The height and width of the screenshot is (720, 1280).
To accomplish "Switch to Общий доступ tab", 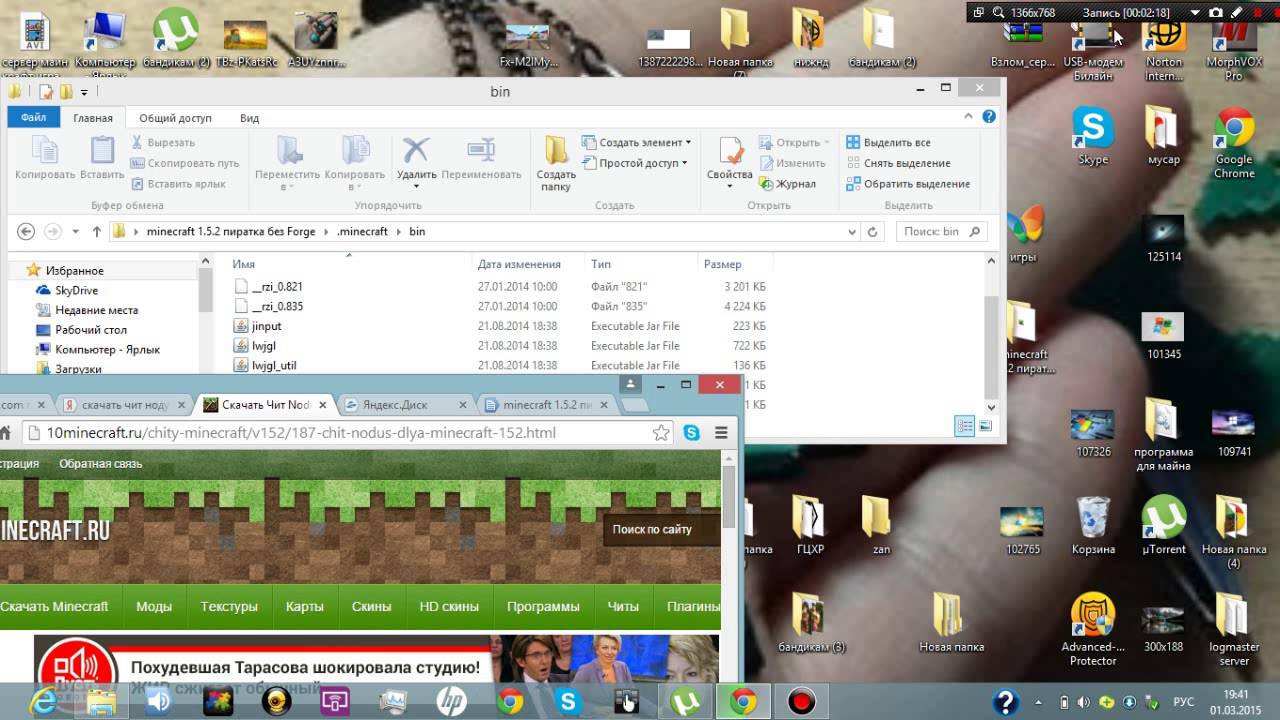I will (175, 118).
